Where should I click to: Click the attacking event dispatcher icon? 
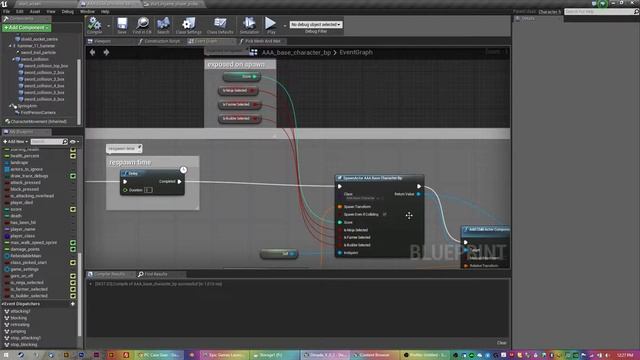[7, 311]
